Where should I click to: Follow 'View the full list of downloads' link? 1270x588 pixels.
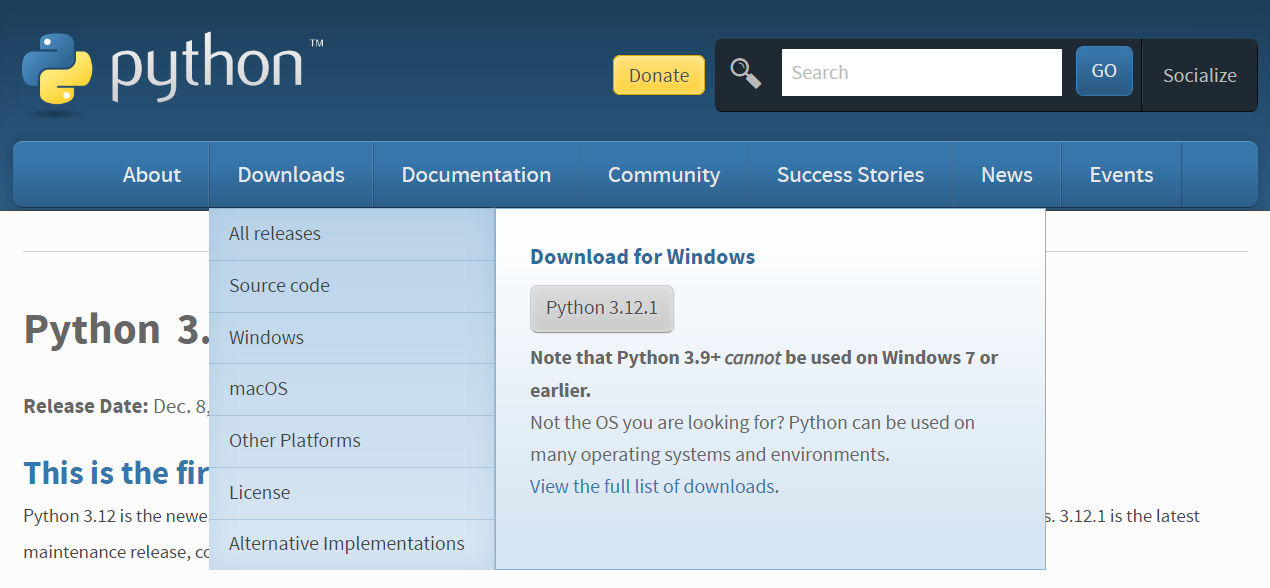pos(652,487)
